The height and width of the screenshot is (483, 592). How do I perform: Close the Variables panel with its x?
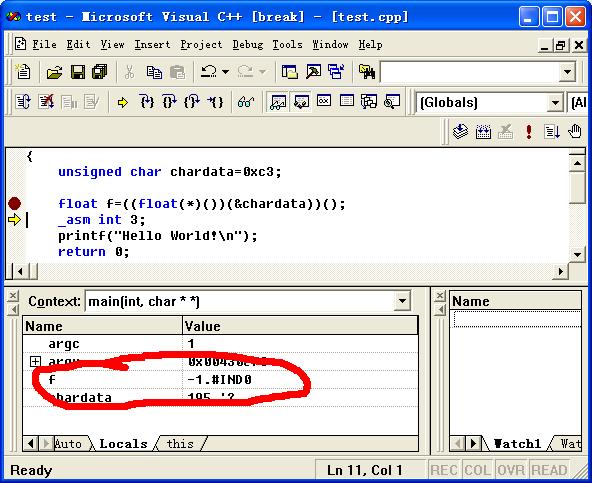click(12, 295)
